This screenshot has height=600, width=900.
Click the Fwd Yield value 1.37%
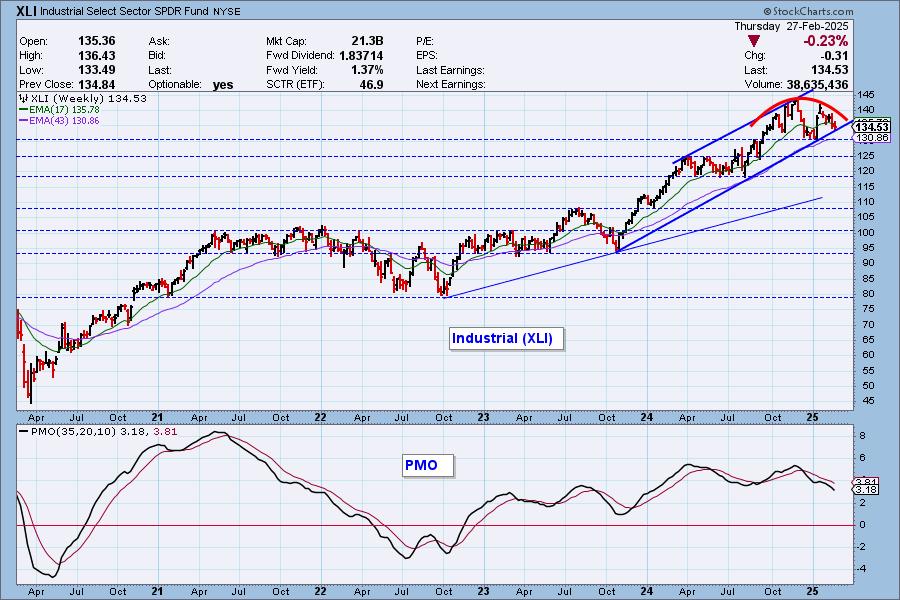coord(367,70)
